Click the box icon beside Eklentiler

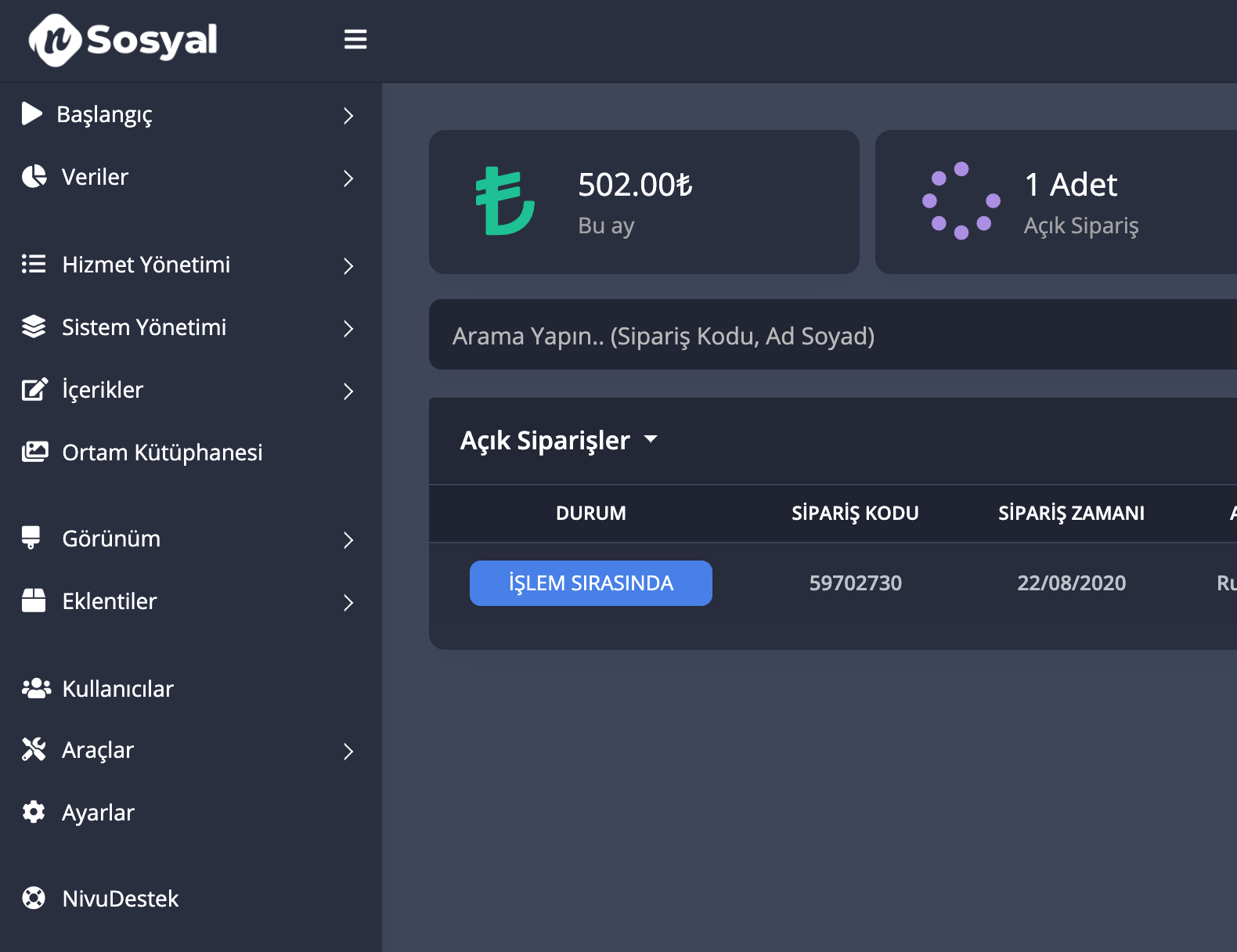(34, 600)
